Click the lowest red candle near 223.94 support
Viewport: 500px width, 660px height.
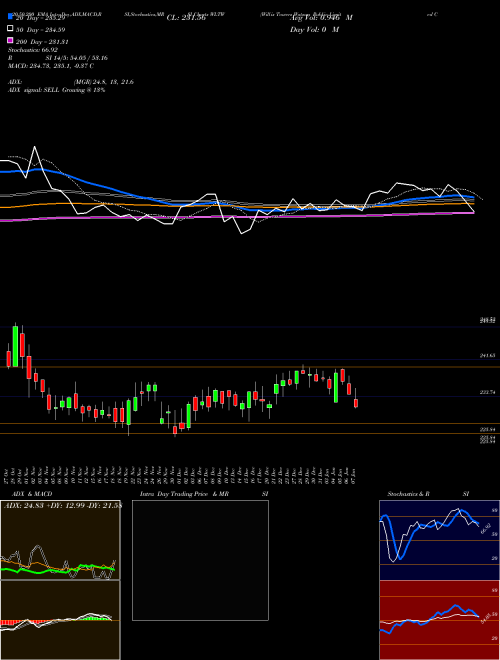(175, 430)
